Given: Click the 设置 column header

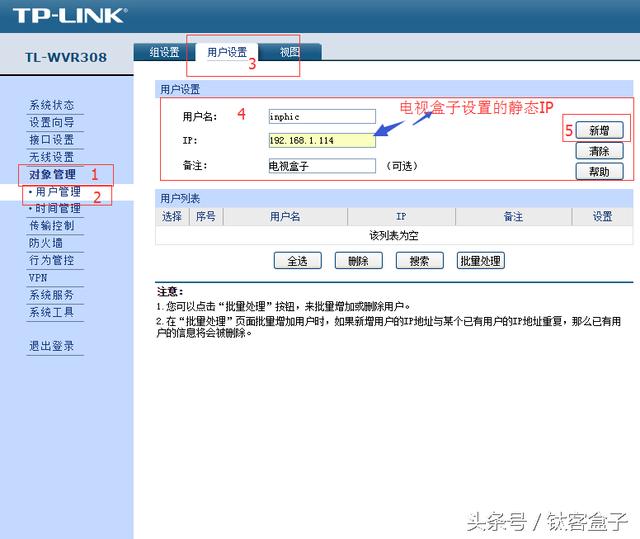Looking at the screenshot, I should [602, 216].
